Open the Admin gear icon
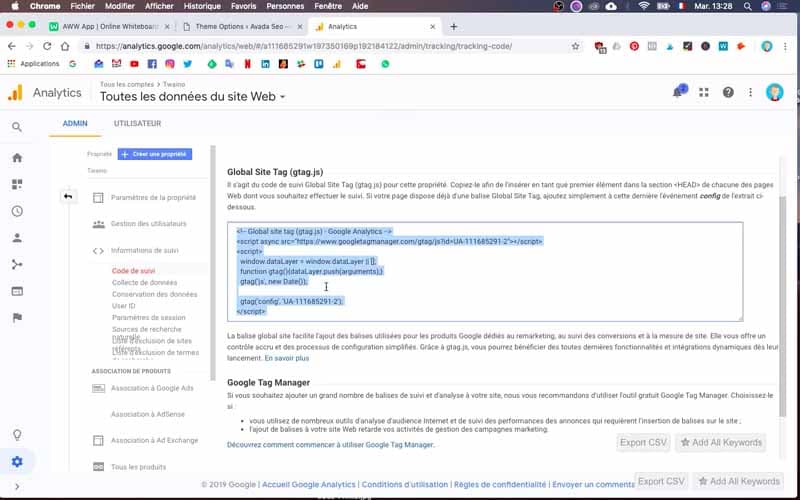Image resolution: width=800 pixels, height=500 pixels. click(x=17, y=462)
